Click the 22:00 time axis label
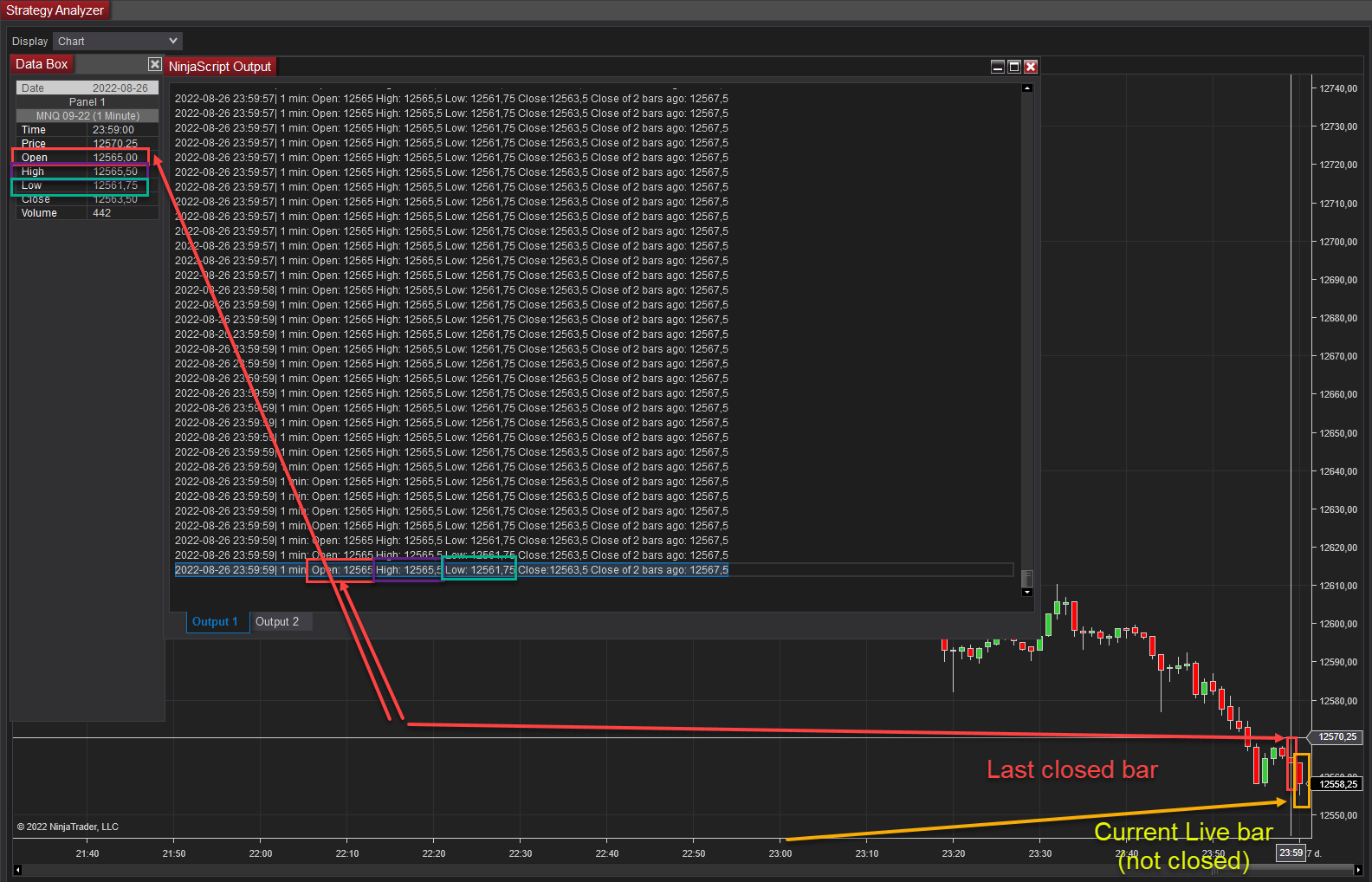 click(x=261, y=853)
